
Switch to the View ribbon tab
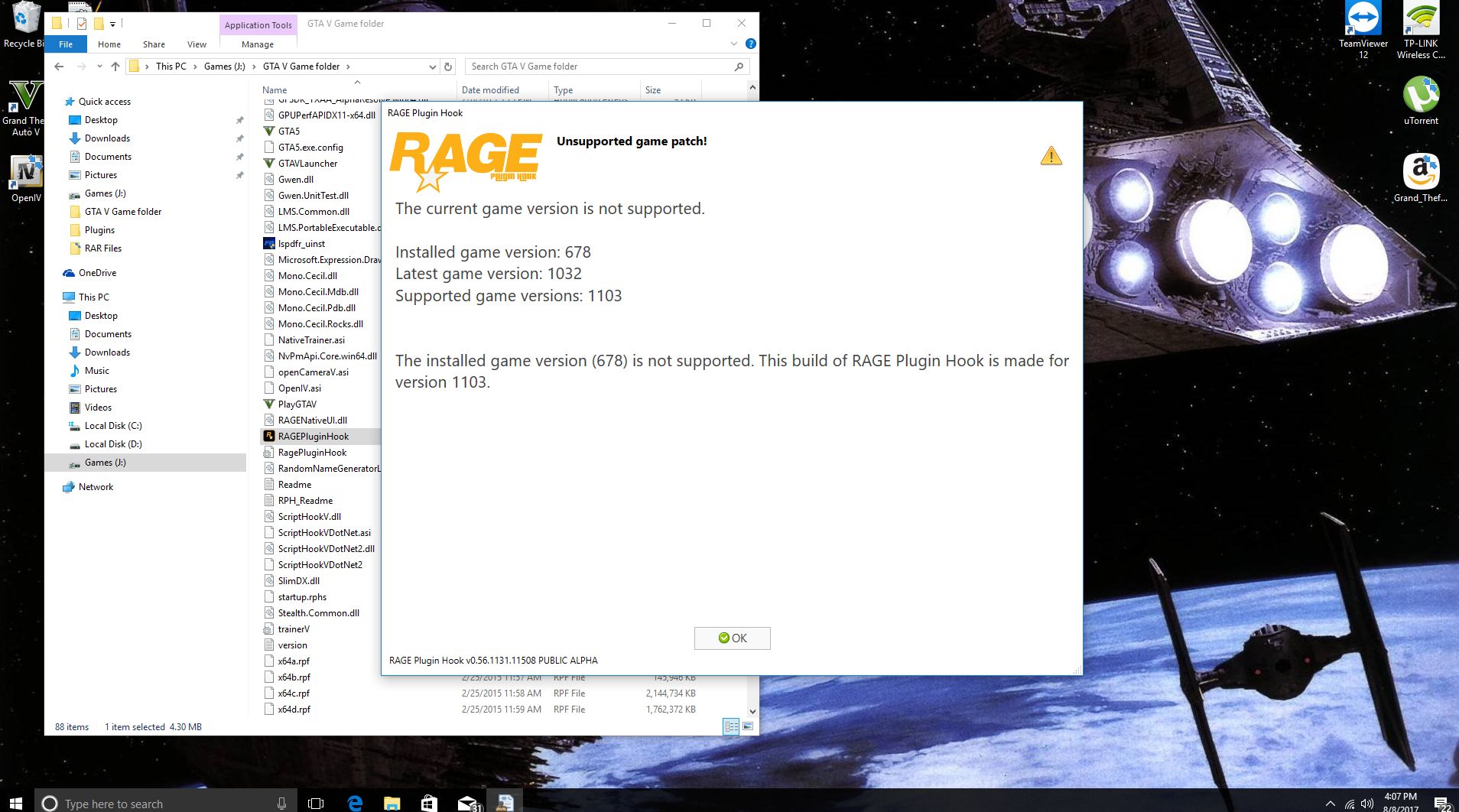pyautogui.click(x=197, y=44)
